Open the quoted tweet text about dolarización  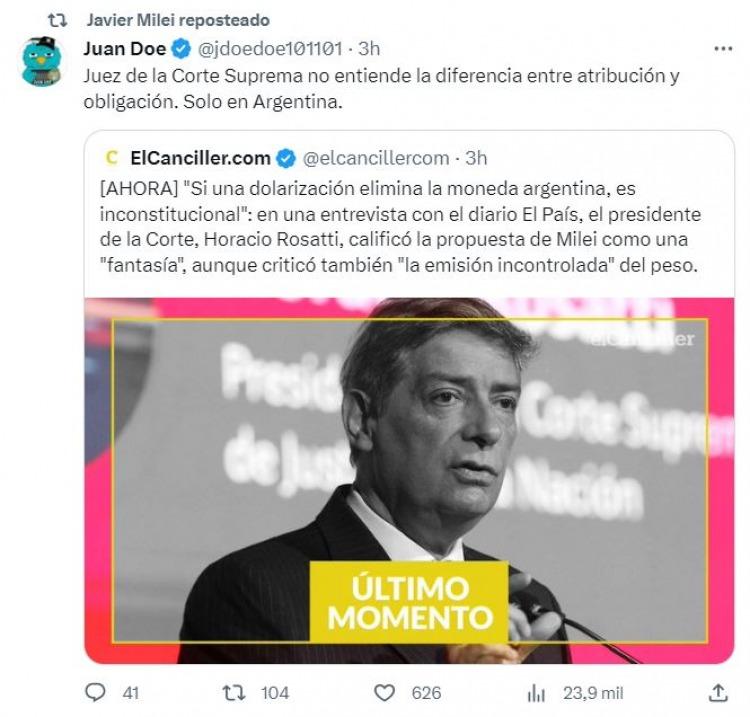[400, 227]
